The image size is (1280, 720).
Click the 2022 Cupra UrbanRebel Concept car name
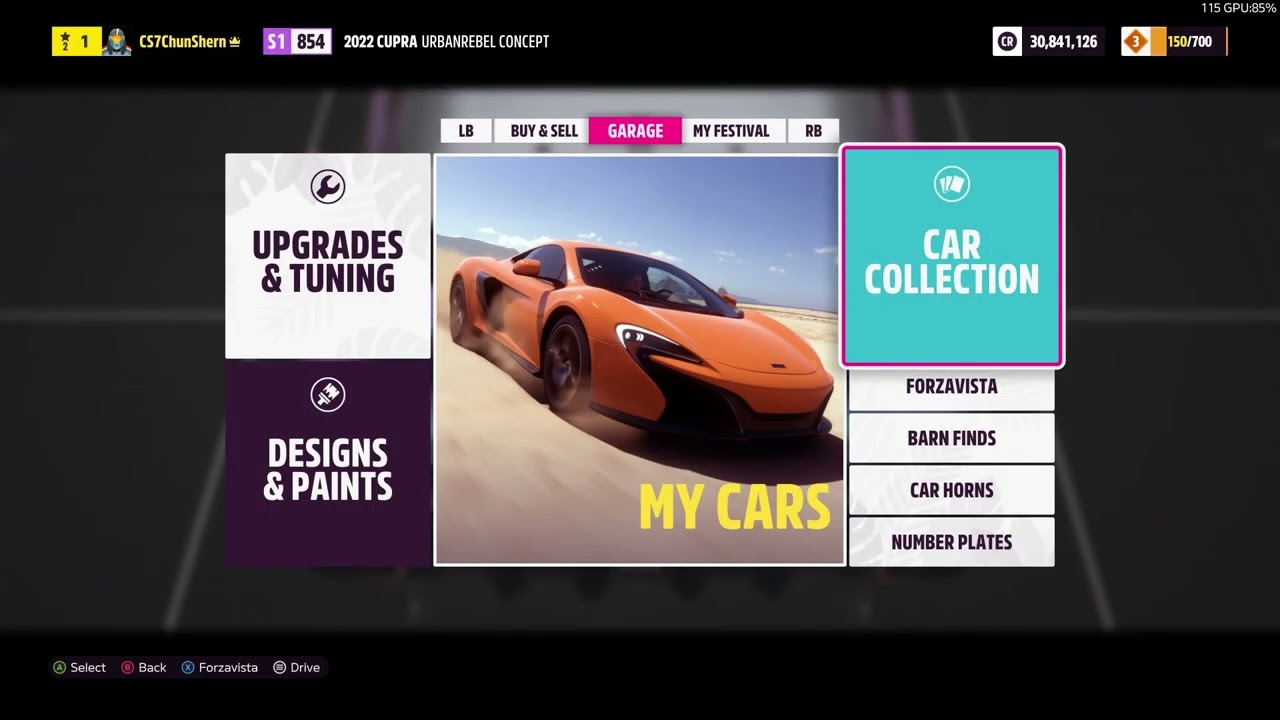coord(446,42)
